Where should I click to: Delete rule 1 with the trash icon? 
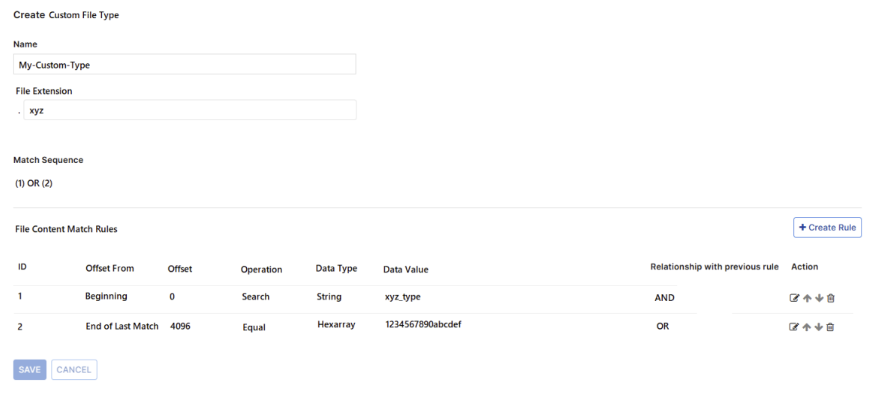[830, 298]
